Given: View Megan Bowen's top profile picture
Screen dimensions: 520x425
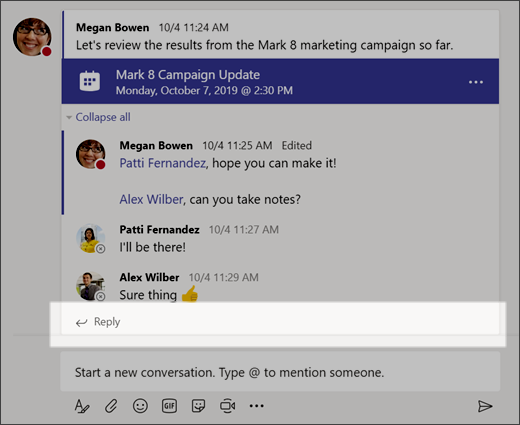Looking at the screenshot, I should click(32, 37).
